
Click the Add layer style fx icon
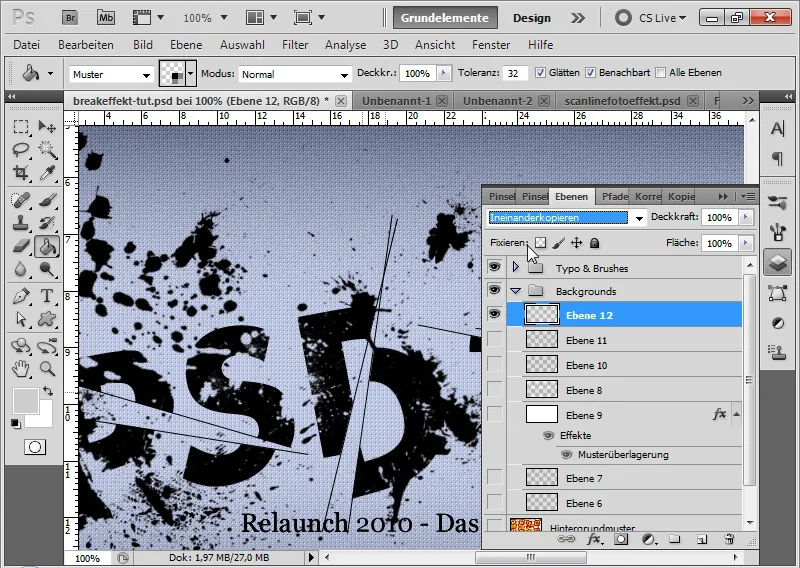[x=593, y=539]
